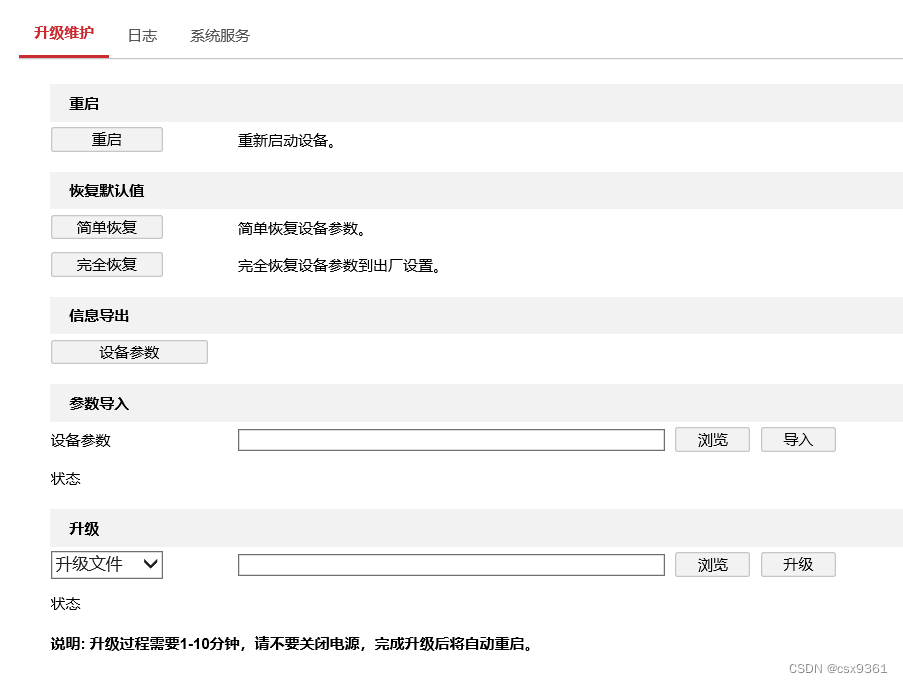Image resolution: width=903 pixels, height=683 pixels.
Task: Click the 导入 button
Action: [x=798, y=439]
